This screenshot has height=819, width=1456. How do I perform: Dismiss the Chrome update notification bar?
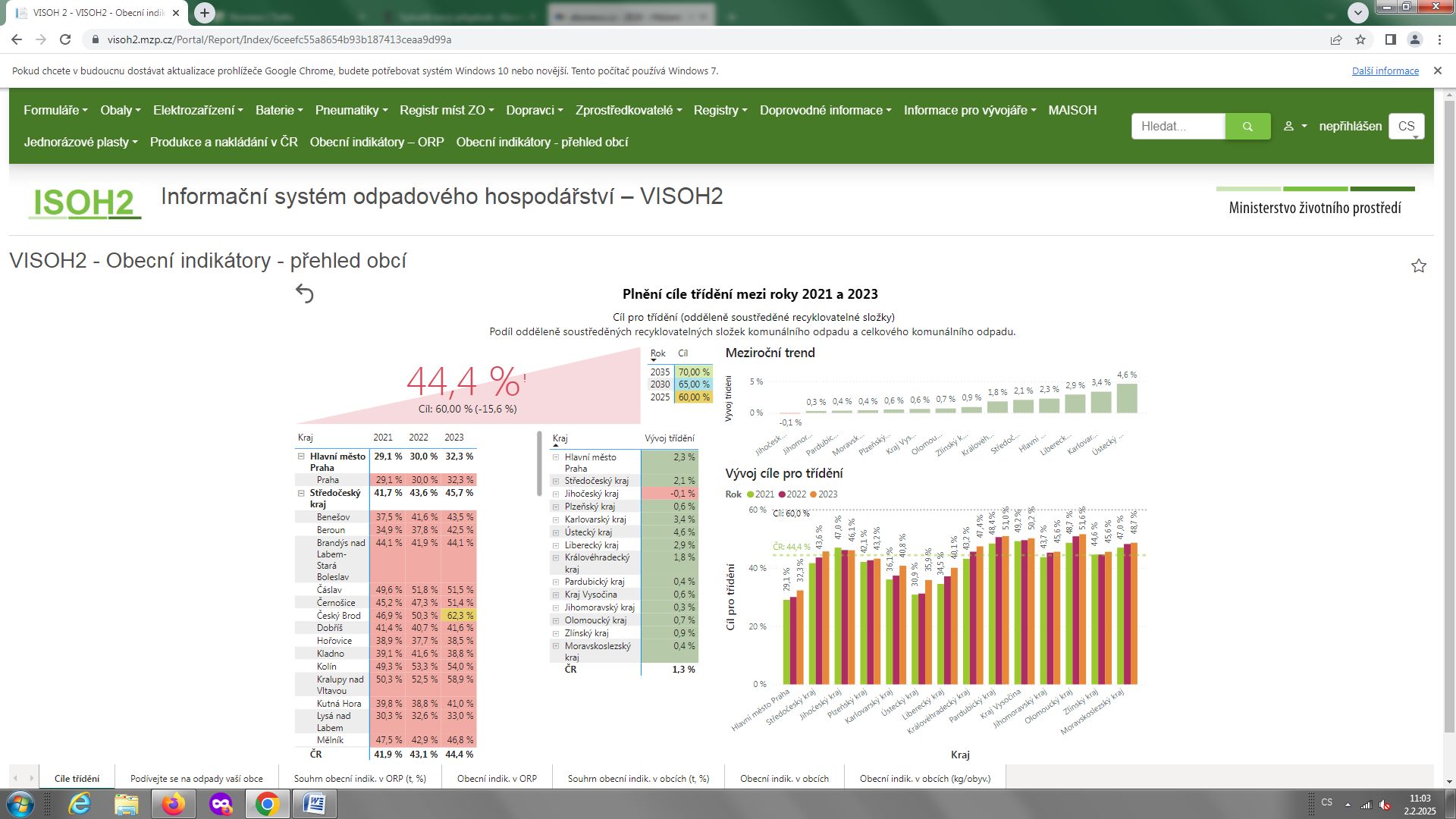click(x=1437, y=71)
